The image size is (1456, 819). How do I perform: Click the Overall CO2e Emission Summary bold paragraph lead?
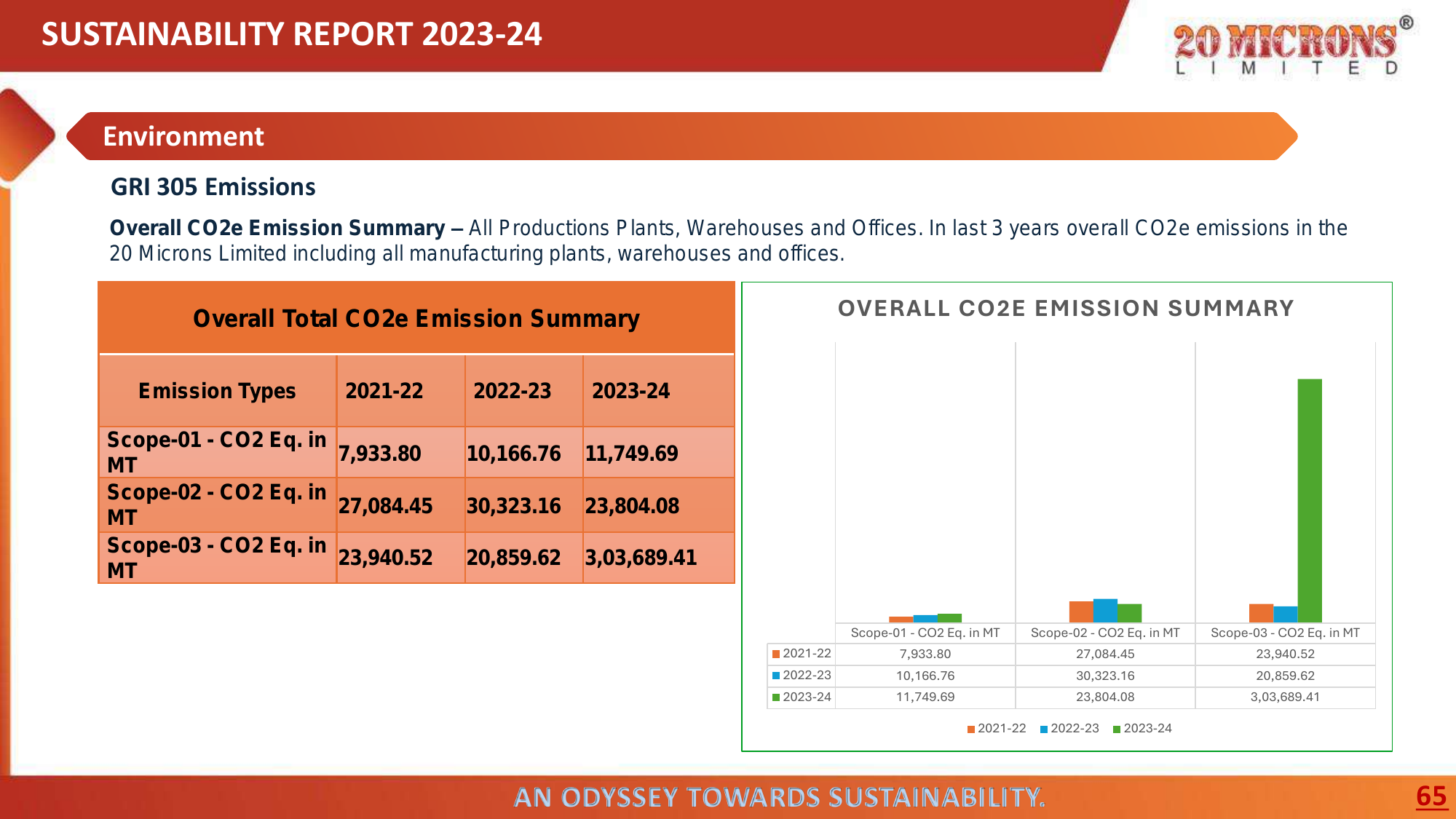coord(277,228)
